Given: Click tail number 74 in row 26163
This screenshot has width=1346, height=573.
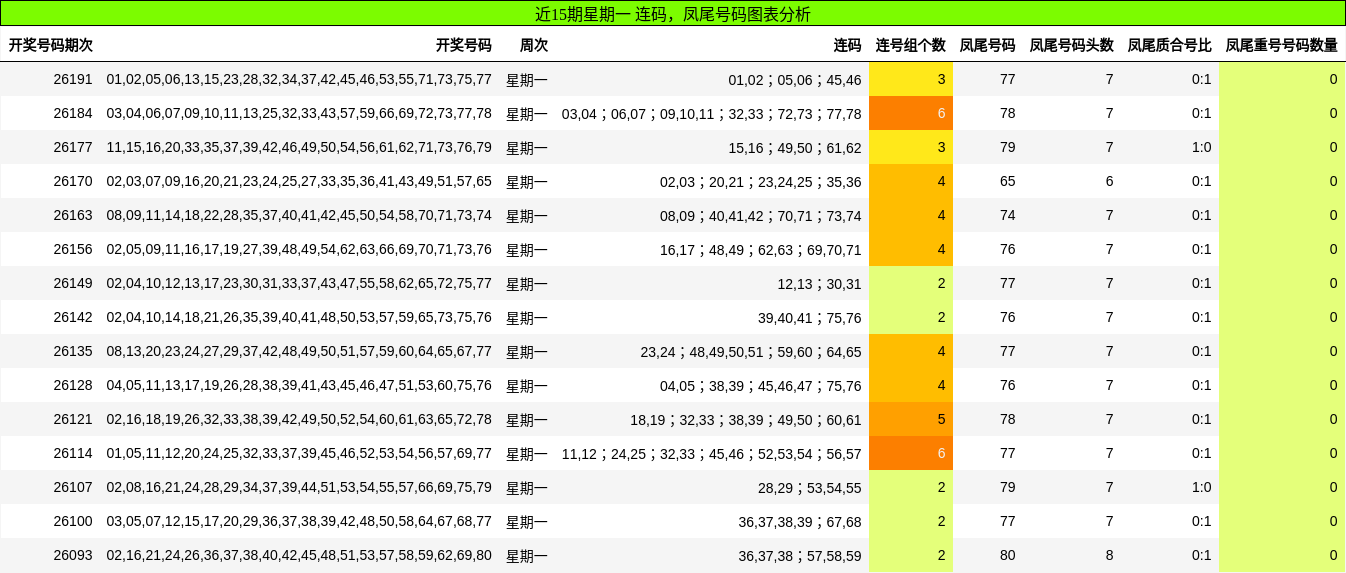Looking at the screenshot, I should (1007, 215).
